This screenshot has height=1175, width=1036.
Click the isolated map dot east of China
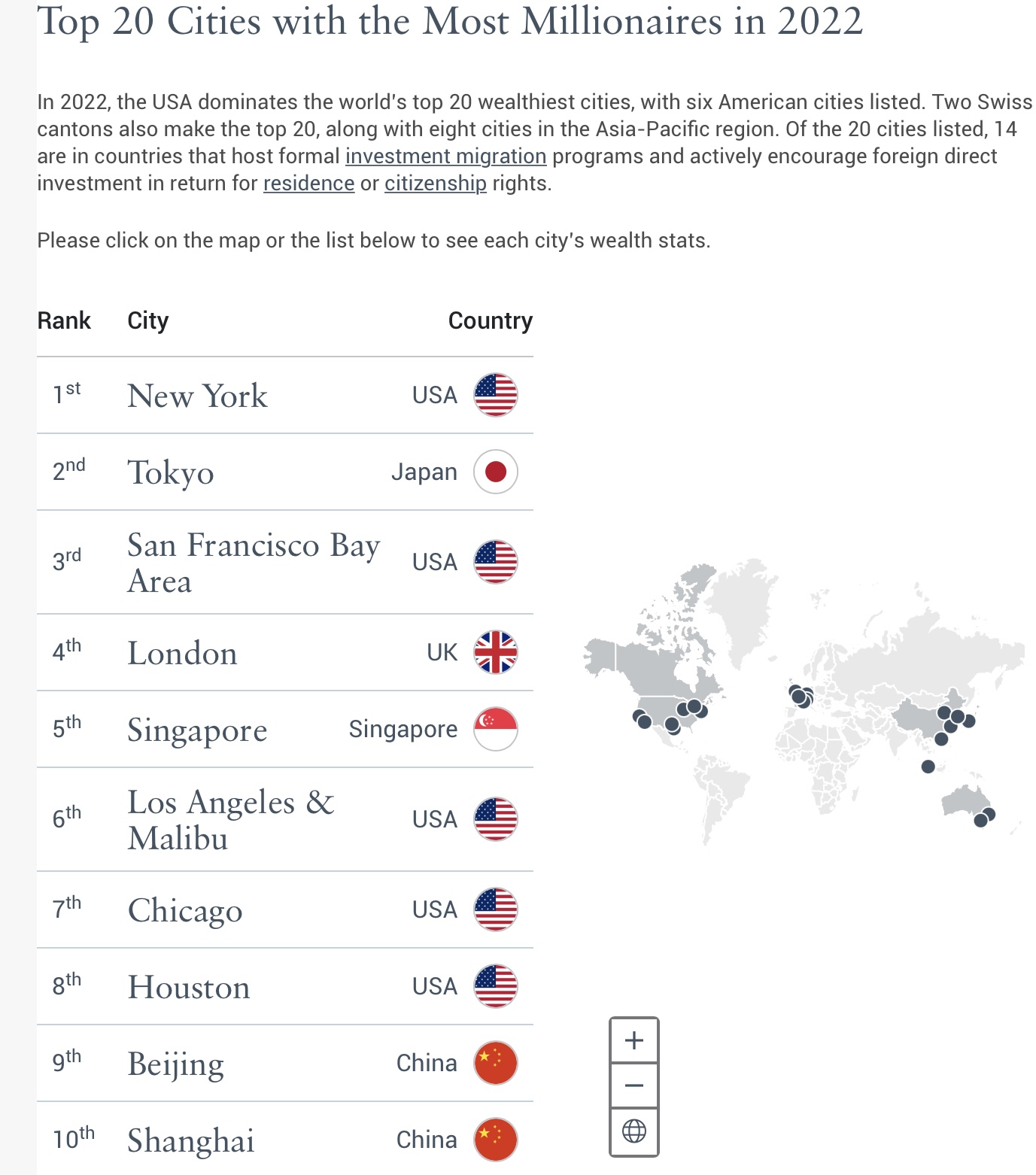[x=969, y=721]
